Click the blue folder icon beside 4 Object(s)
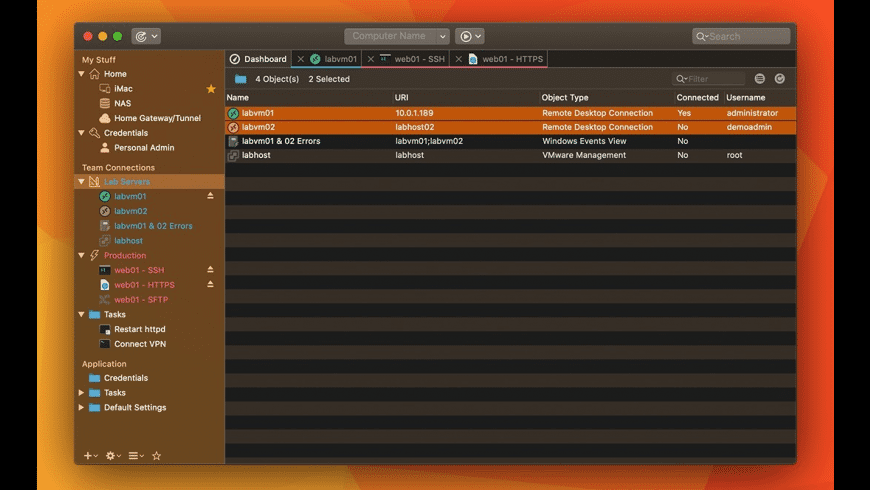 tap(240, 79)
